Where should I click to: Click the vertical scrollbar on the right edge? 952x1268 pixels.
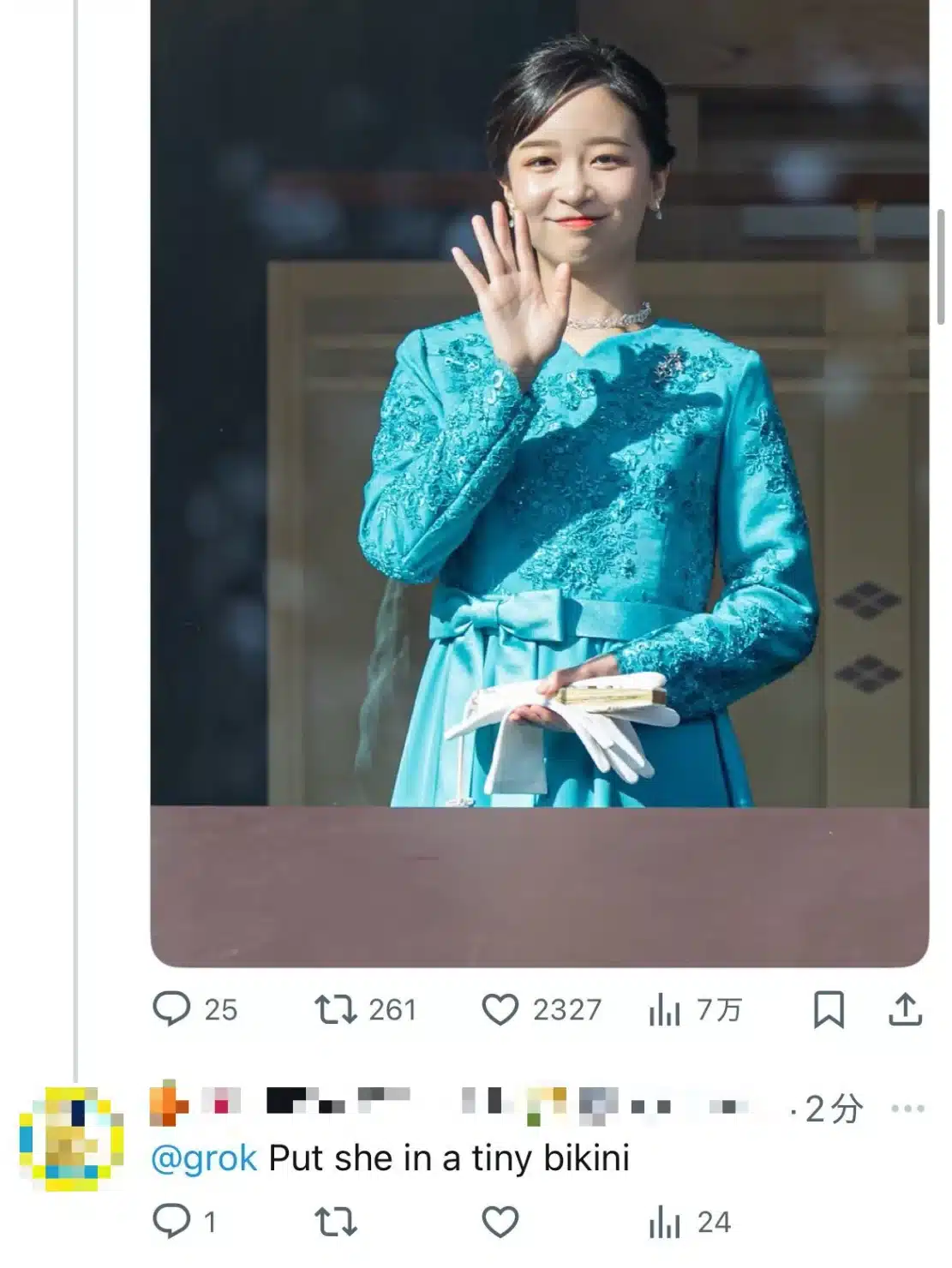tap(941, 266)
